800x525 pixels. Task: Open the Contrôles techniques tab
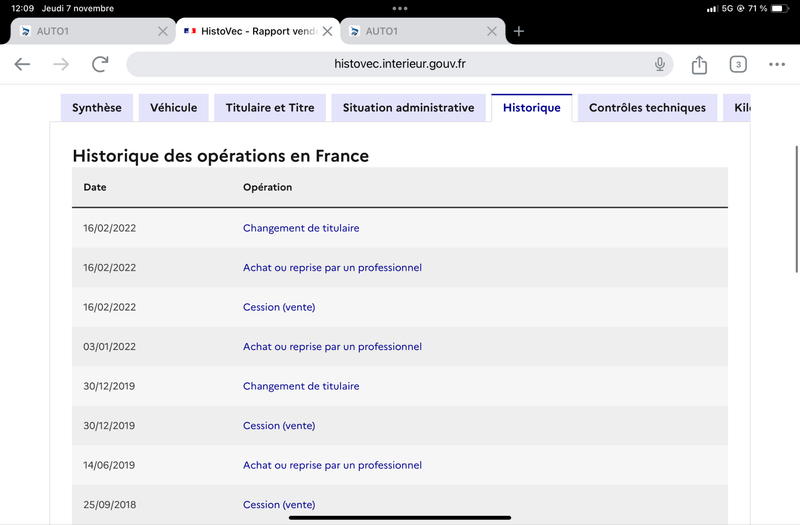tap(647, 108)
